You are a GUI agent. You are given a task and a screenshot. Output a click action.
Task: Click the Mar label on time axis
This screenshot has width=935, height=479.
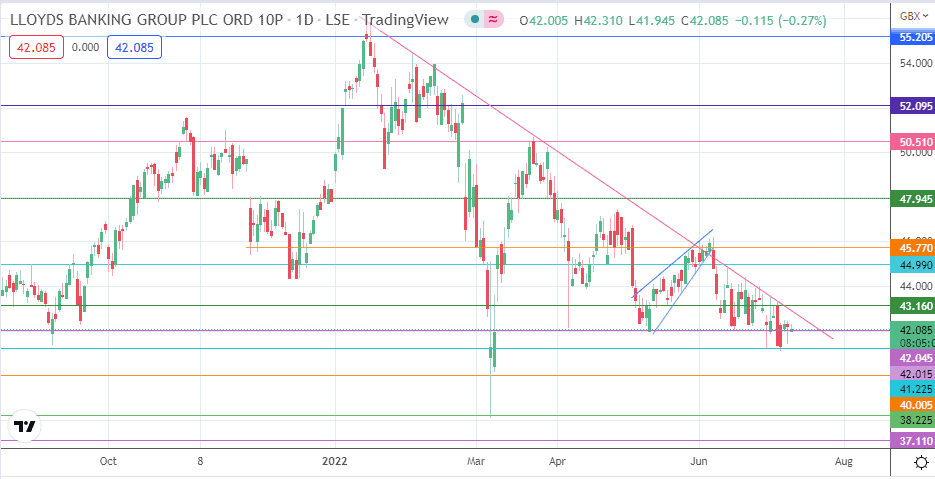pyautogui.click(x=476, y=461)
